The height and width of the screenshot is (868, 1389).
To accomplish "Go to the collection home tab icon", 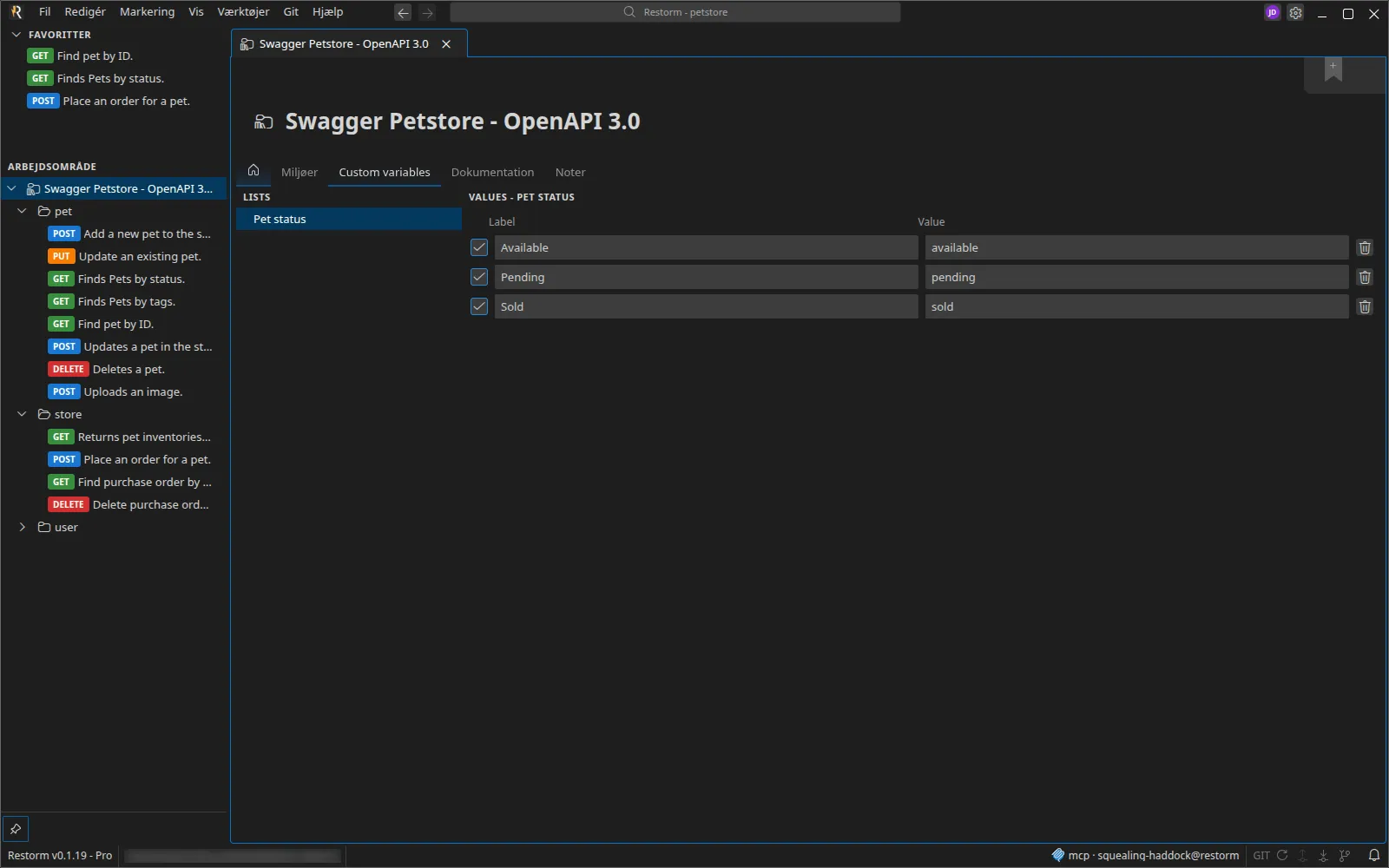I will [253, 170].
